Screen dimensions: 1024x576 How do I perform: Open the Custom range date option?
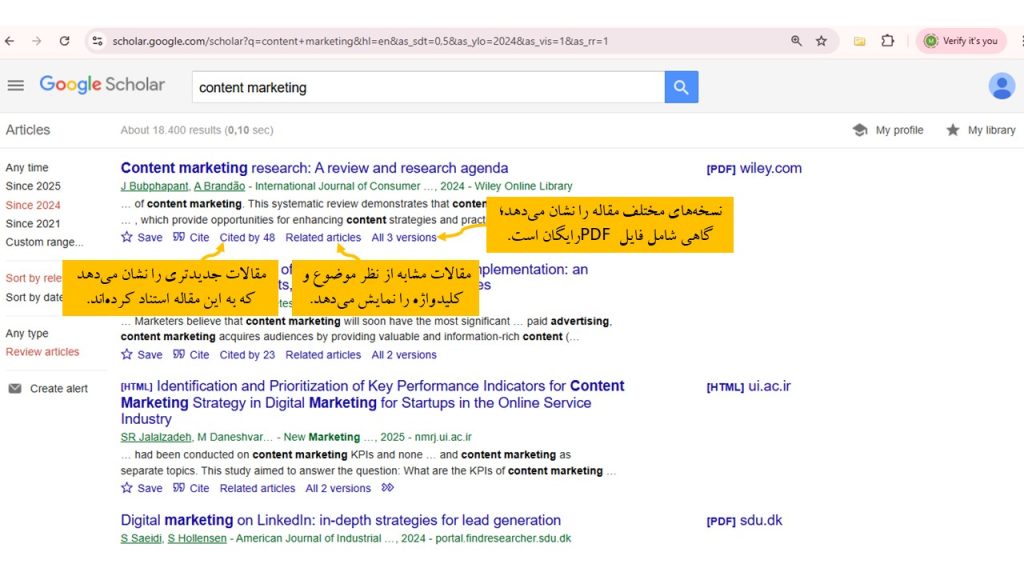point(44,242)
